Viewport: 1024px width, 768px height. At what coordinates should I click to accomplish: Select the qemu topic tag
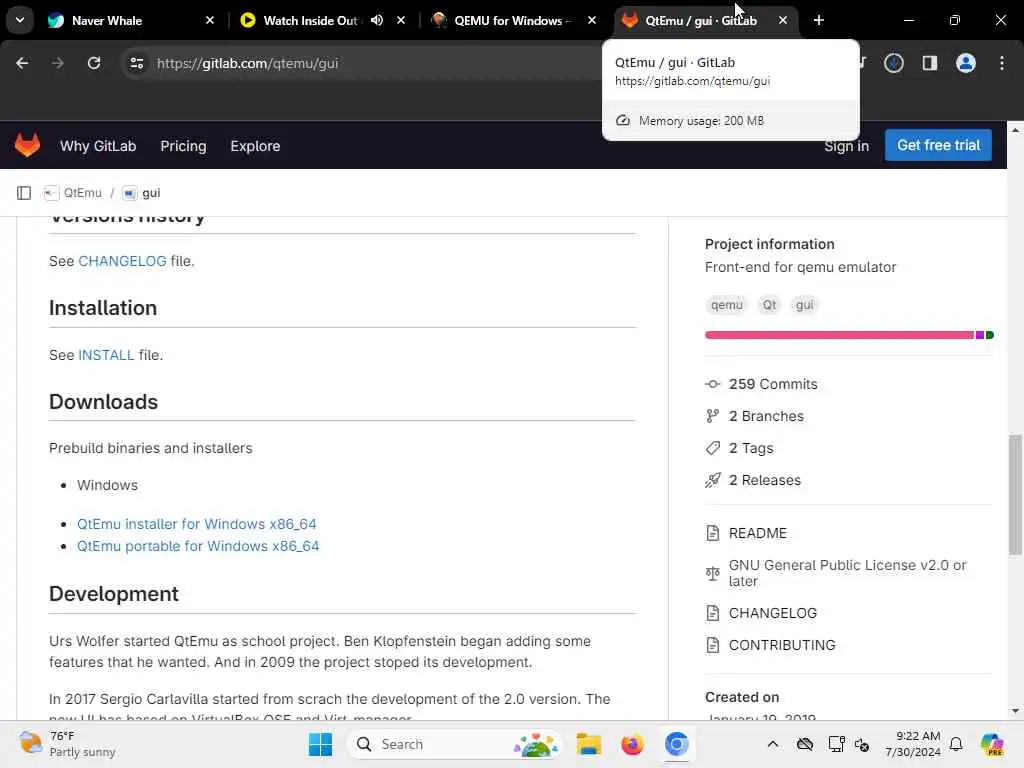point(727,305)
